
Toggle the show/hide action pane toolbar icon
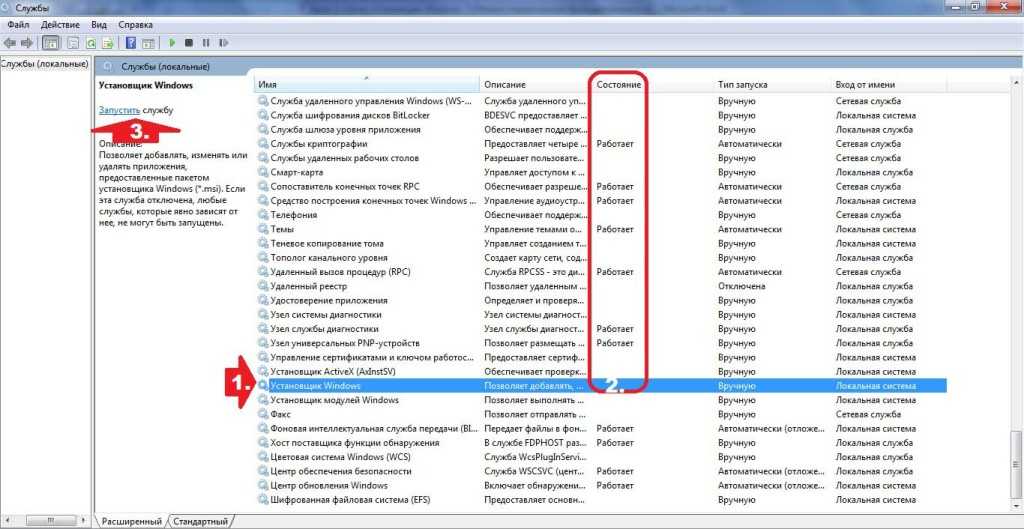(148, 43)
